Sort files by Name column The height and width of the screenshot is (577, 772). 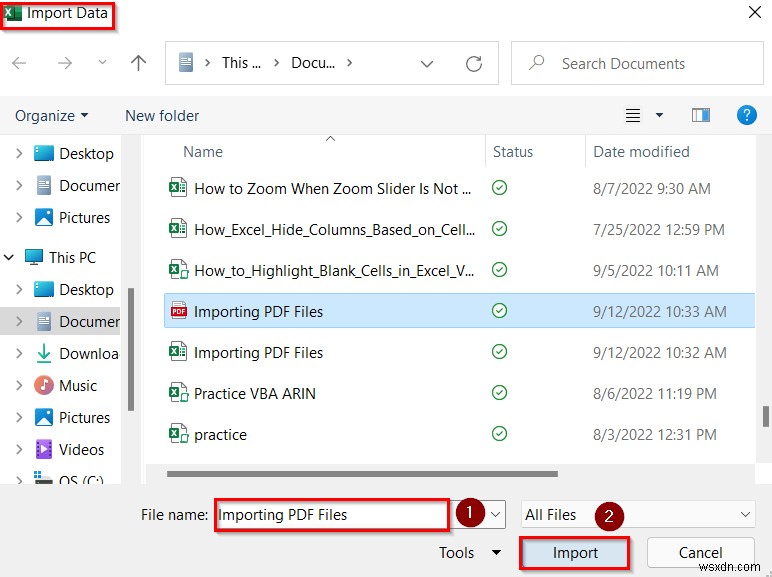[203, 152]
